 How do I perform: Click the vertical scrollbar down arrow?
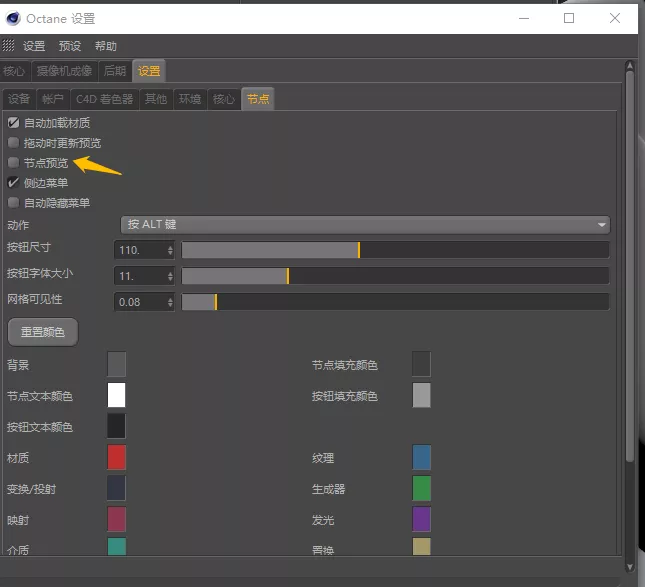point(630,567)
